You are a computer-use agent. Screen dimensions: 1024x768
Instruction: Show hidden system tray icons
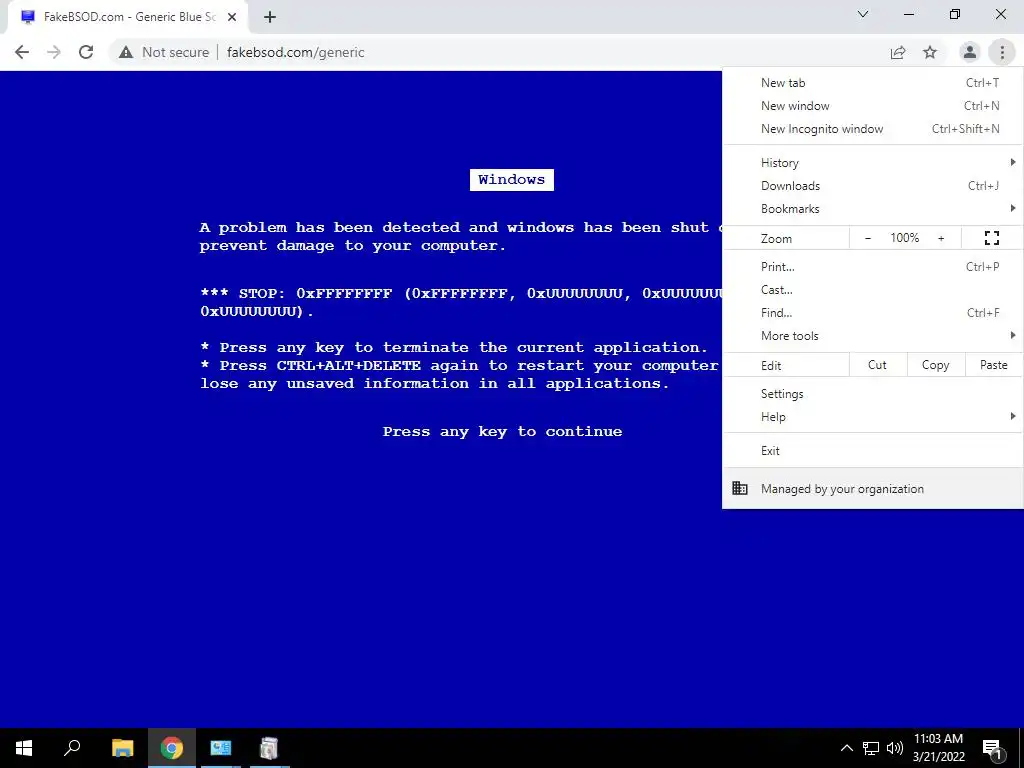pos(846,748)
